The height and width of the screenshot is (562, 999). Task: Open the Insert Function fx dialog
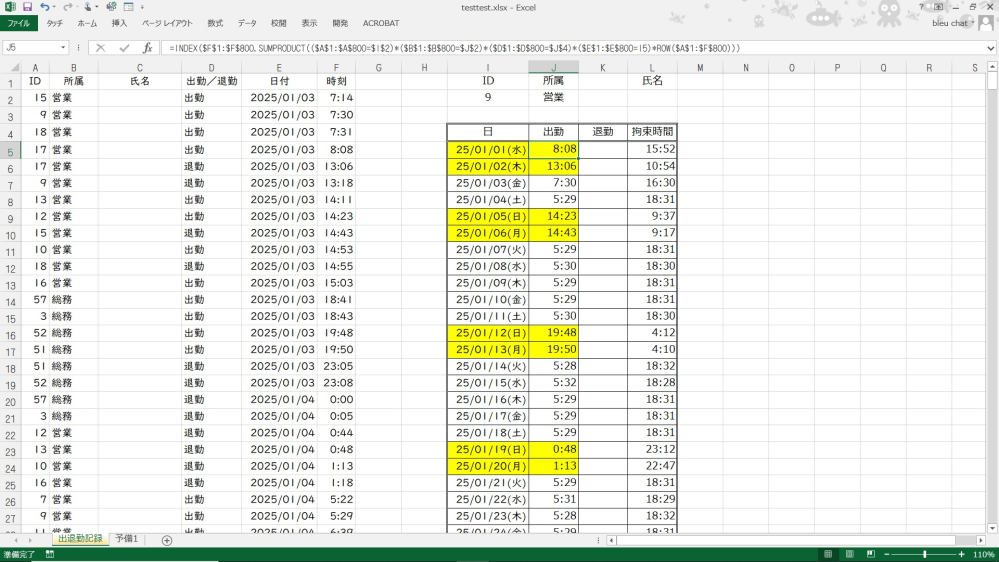[147, 48]
